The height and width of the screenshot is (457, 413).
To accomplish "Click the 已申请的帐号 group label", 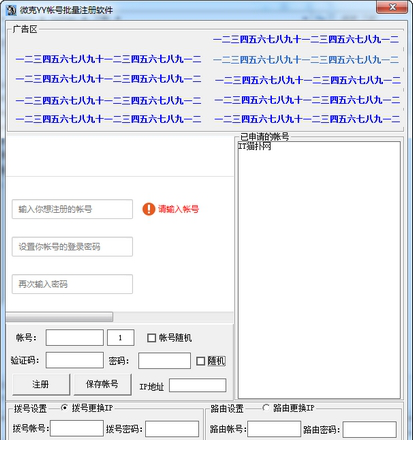I will click(x=265, y=136).
